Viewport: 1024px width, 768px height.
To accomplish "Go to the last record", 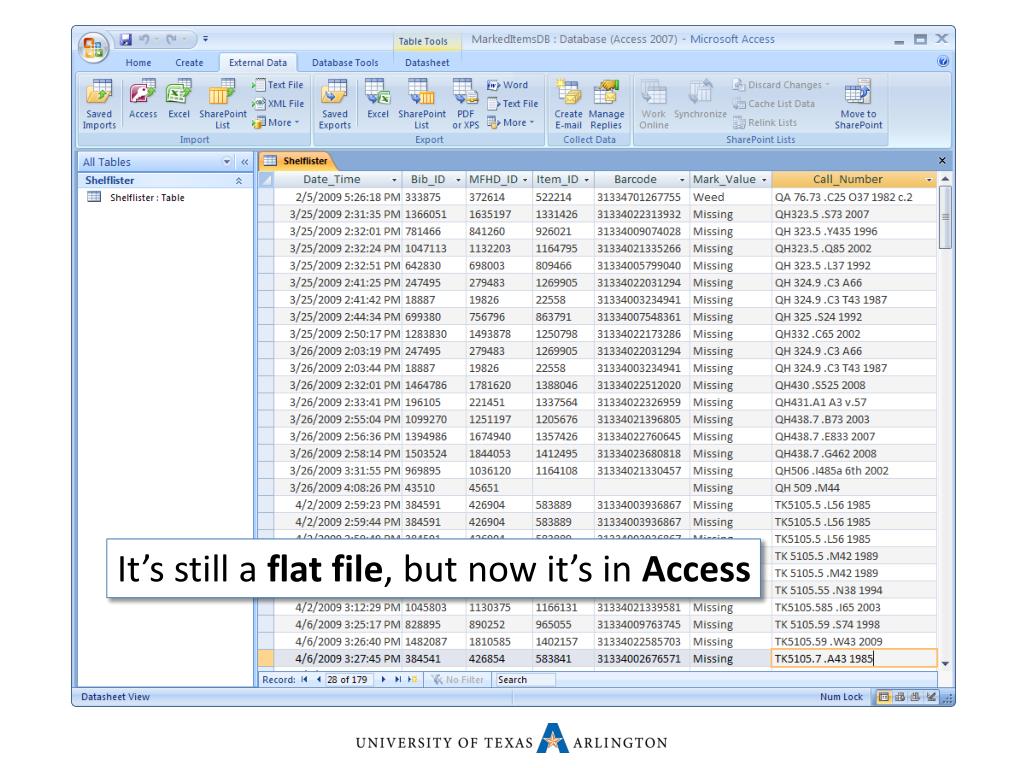I will point(398,680).
